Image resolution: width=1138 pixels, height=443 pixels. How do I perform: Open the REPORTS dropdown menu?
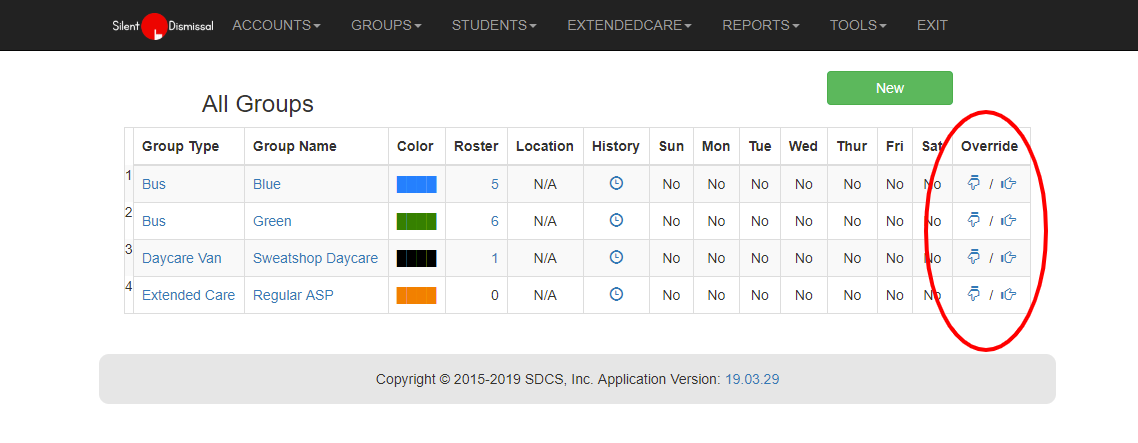pyautogui.click(x=760, y=25)
